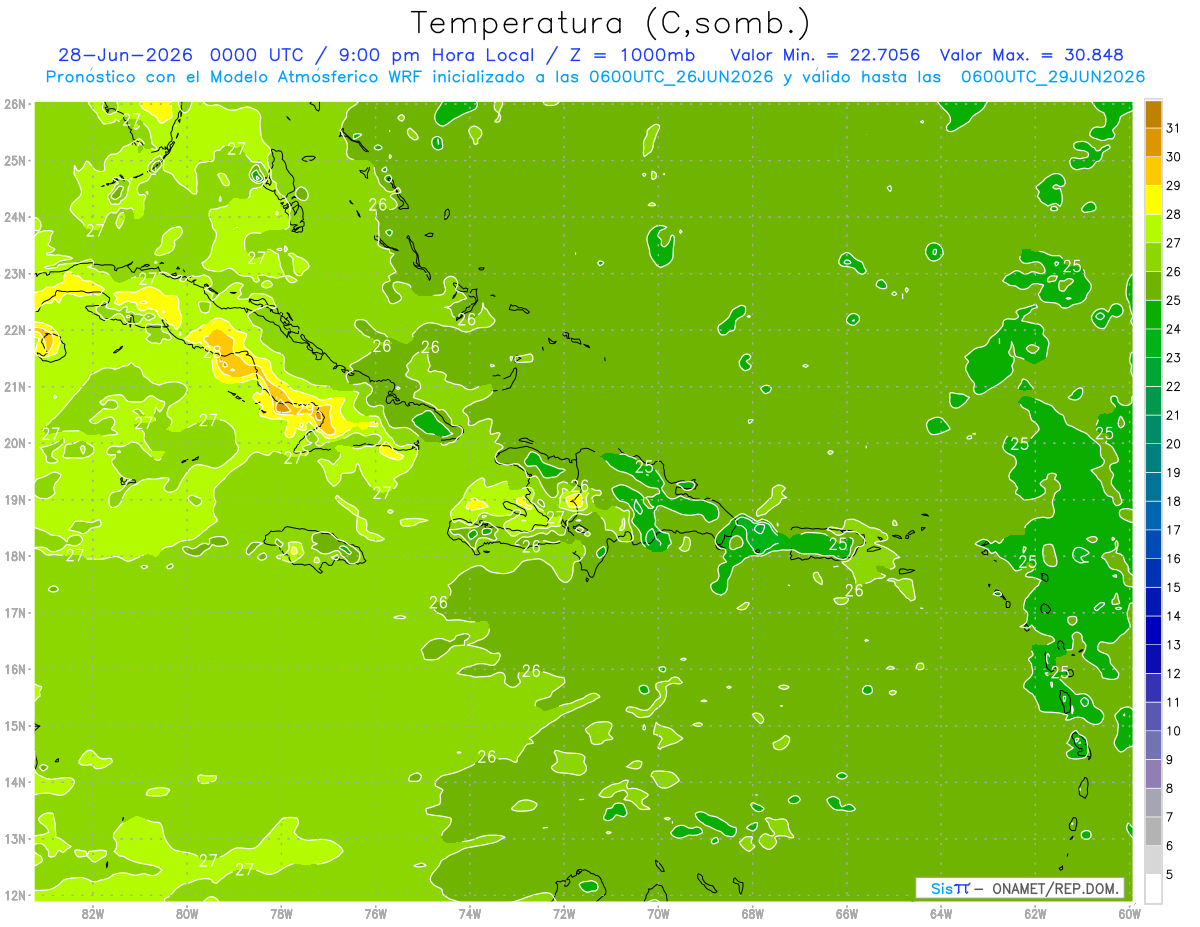Click the longitude label "70W"
This screenshot has width=1200, height=927.
[x=658, y=913]
